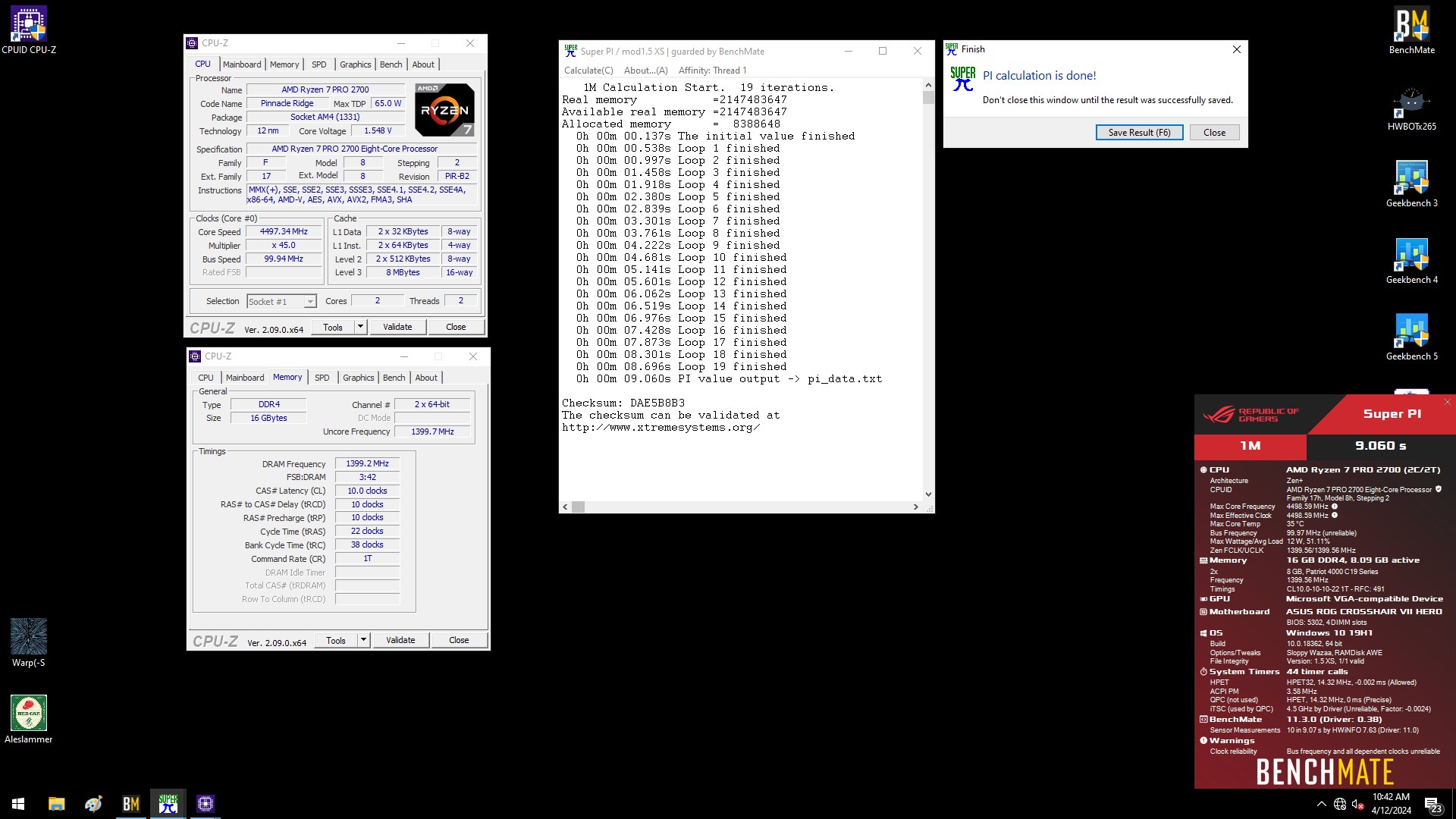Open File Explorer from taskbar
The width and height of the screenshot is (1456, 819).
(x=56, y=804)
